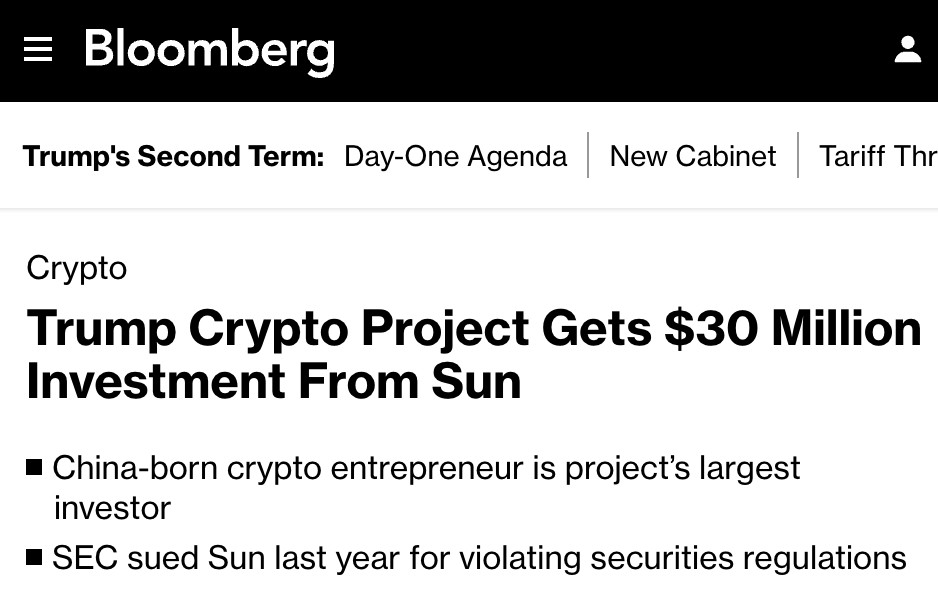Click "Investment From Sun" headline line
Image resolution: width=938 pixels, height=610 pixels.
pos(274,381)
